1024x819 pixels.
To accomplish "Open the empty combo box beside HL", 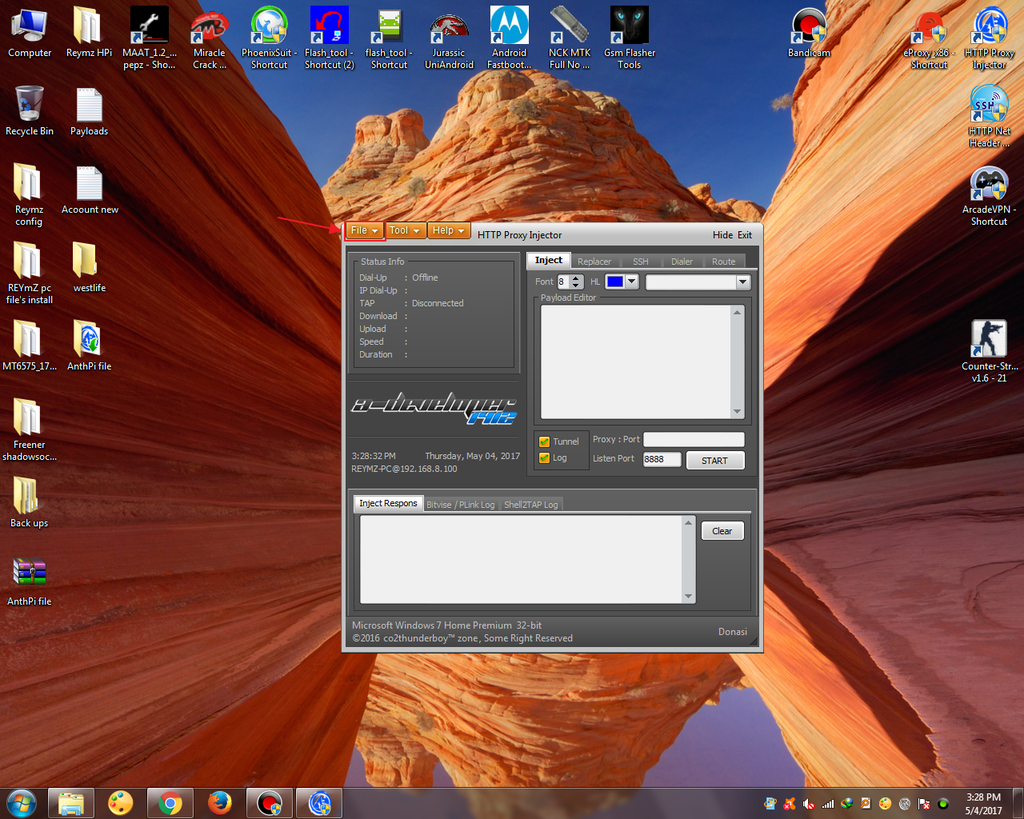I will click(x=698, y=282).
